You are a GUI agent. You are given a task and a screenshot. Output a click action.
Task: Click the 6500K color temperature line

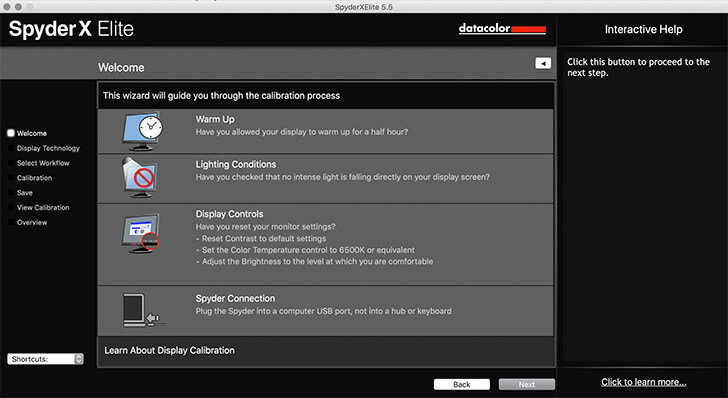tap(305, 250)
